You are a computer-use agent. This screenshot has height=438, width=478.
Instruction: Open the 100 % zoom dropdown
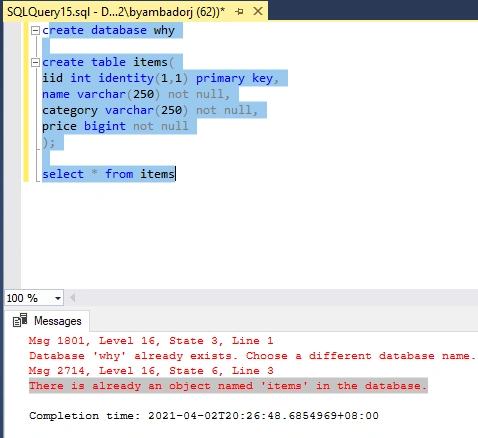(58, 298)
